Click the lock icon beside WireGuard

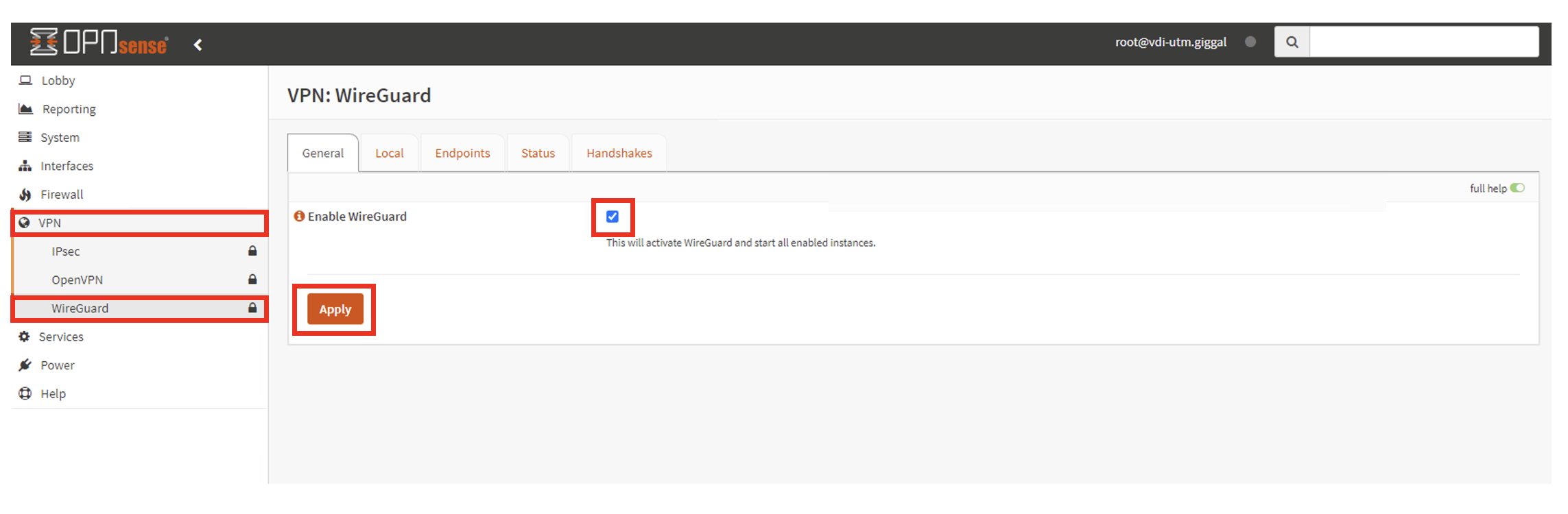[x=252, y=308]
